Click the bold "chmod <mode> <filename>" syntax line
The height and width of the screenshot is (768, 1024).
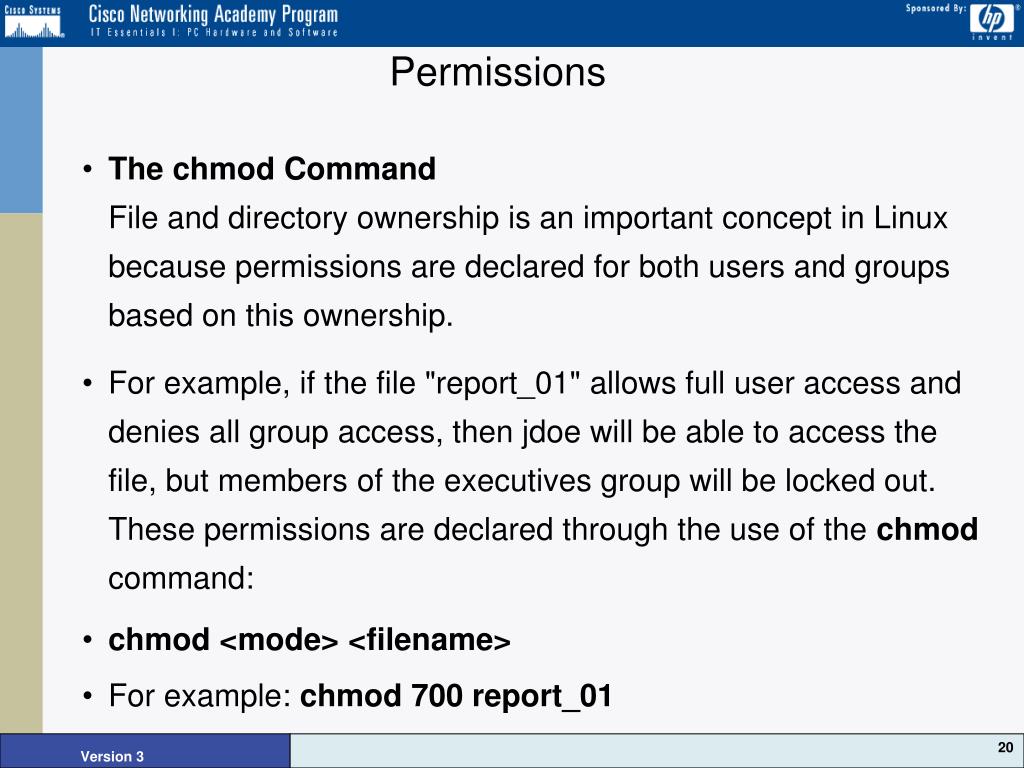click(x=310, y=640)
